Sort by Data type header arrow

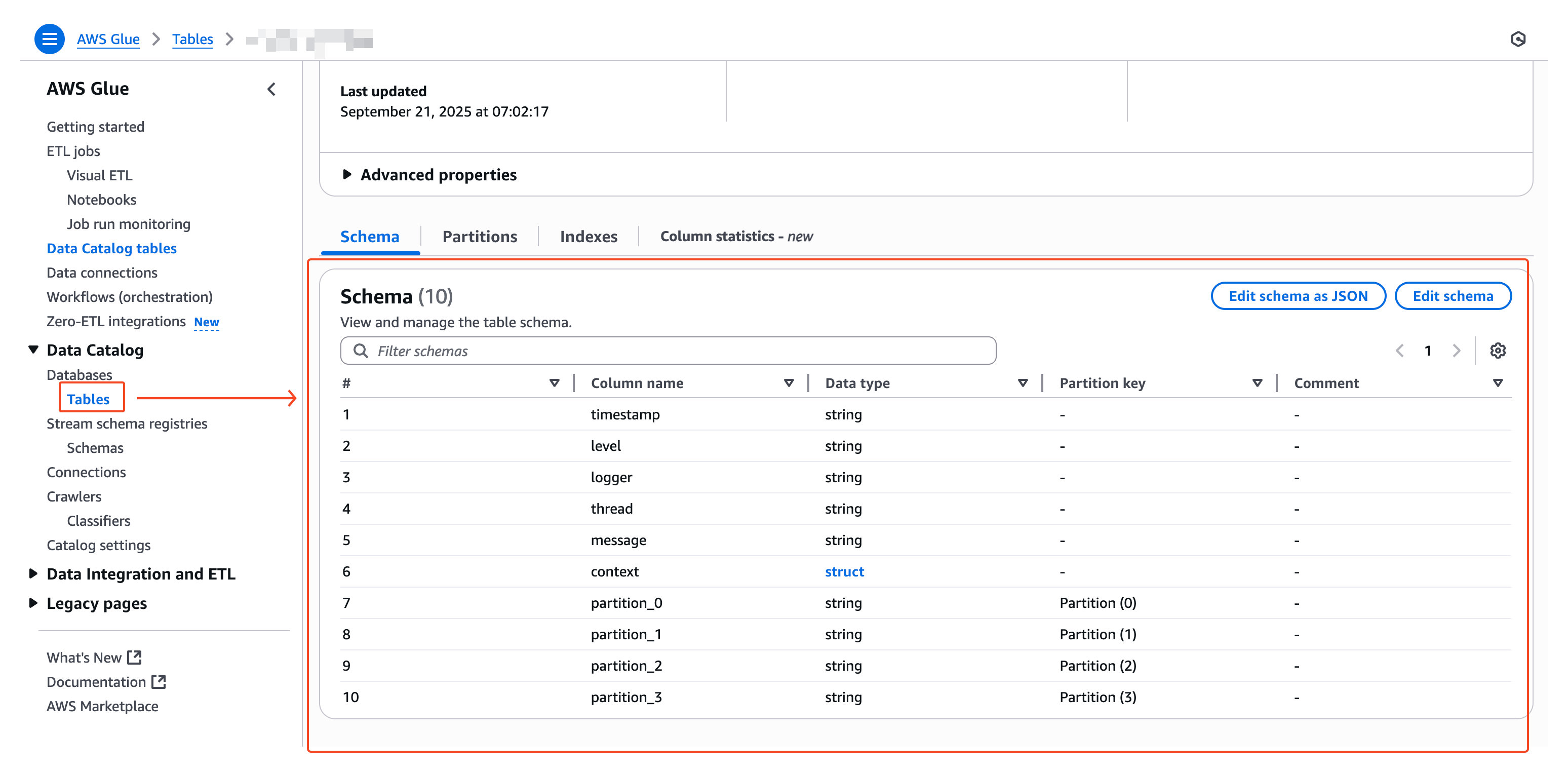[x=1023, y=383]
